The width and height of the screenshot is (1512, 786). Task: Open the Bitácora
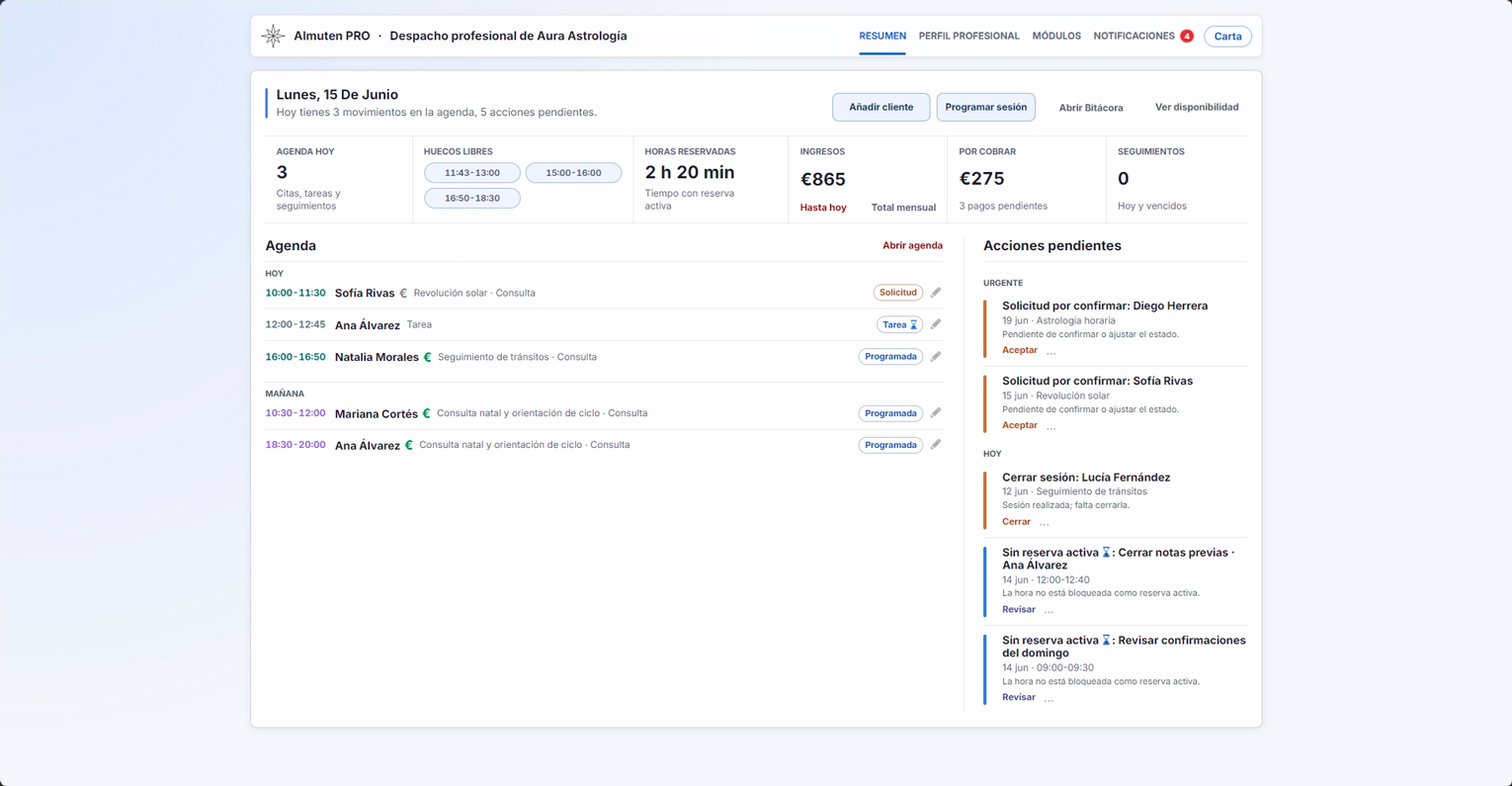click(x=1091, y=108)
